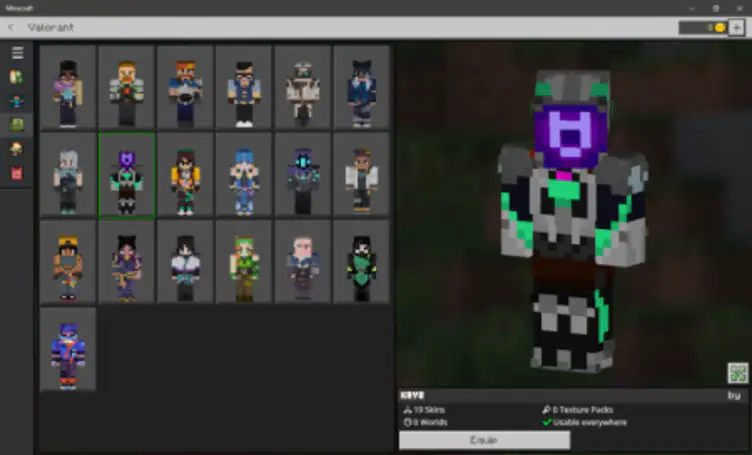Open the orange-and-green characters sidebar icon

coord(17,77)
